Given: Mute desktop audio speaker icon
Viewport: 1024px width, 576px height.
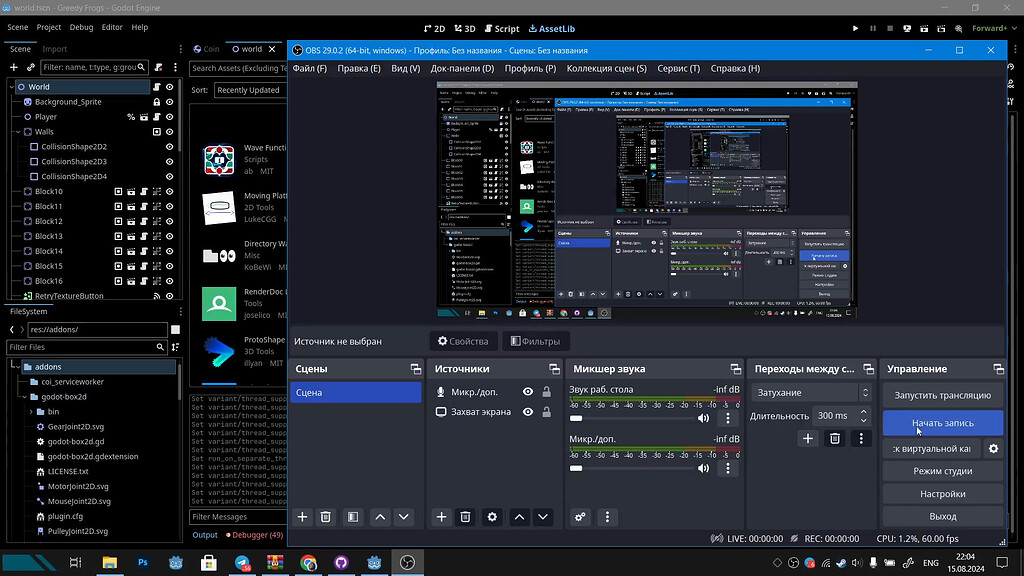Looking at the screenshot, I should tap(703, 418).
